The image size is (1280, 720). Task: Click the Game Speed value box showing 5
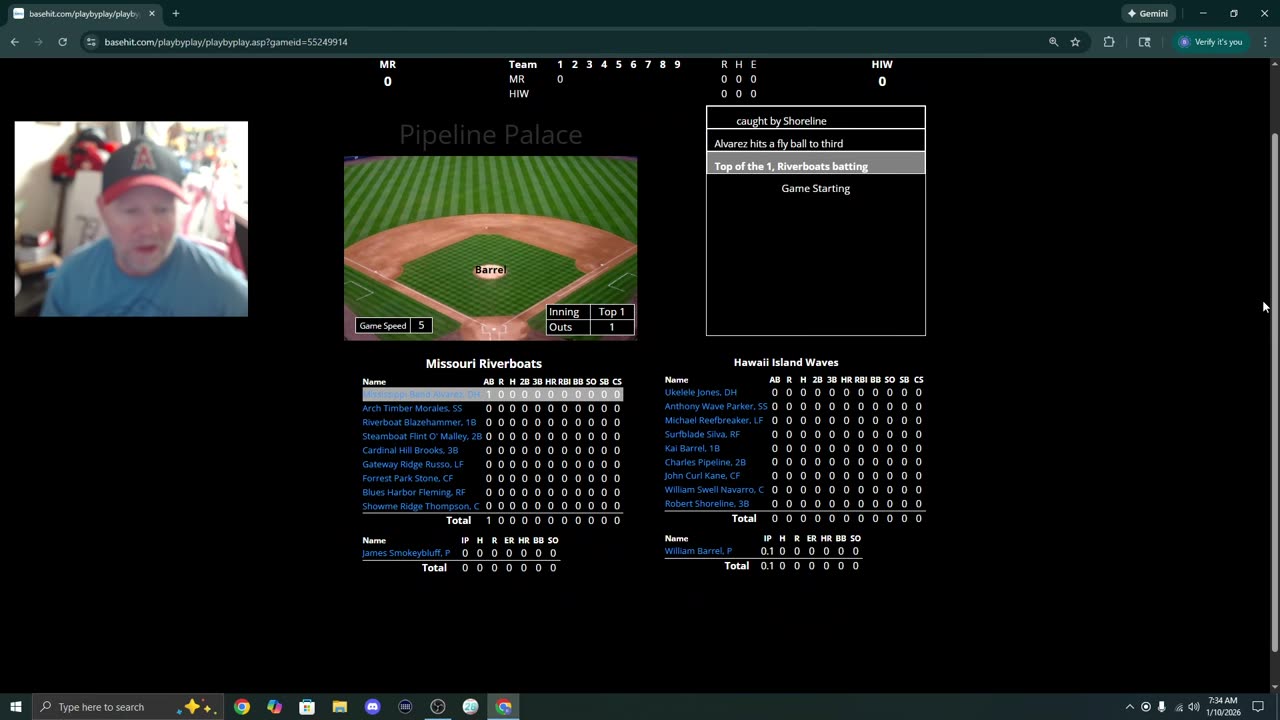pos(421,325)
